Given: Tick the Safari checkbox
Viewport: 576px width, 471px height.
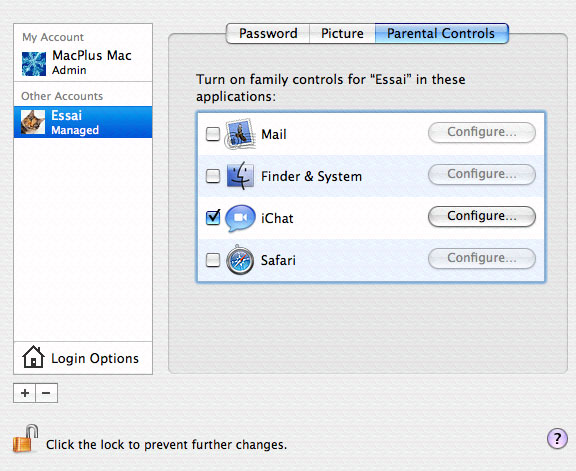Looking at the screenshot, I should [x=213, y=260].
